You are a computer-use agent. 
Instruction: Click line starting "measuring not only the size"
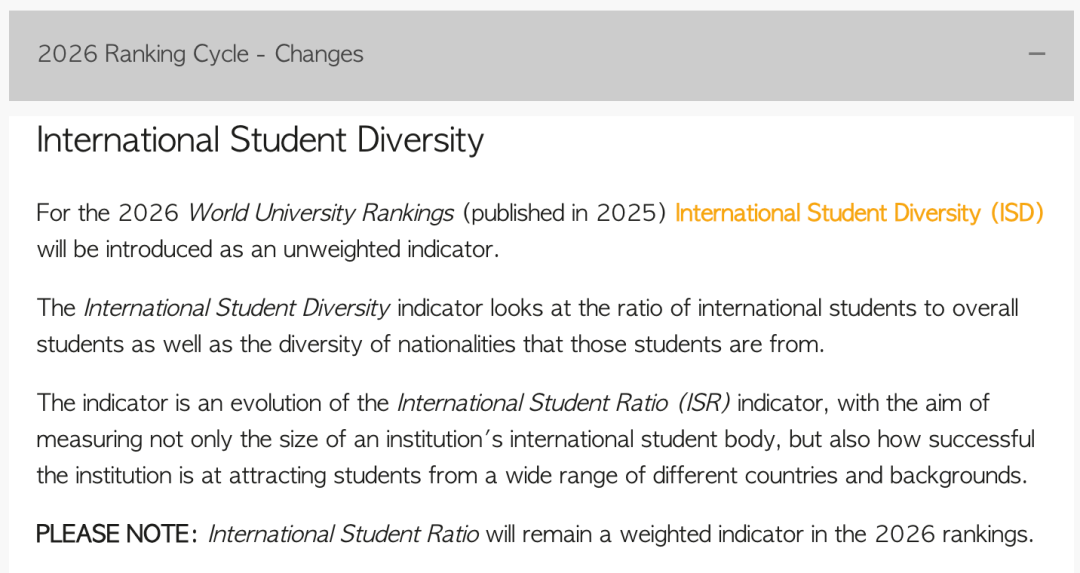(535, 439)
